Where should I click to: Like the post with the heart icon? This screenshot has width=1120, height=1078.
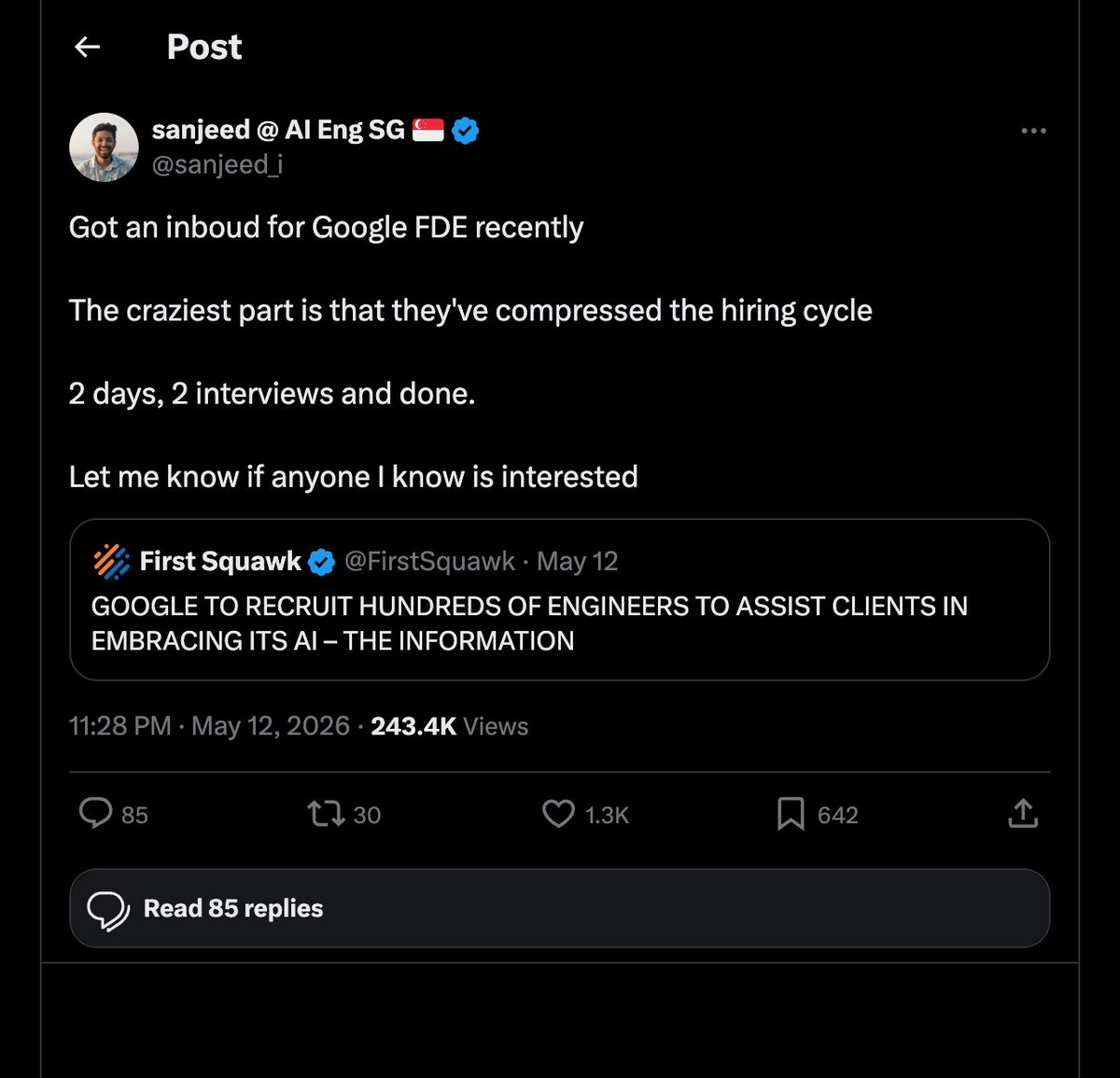558,814
